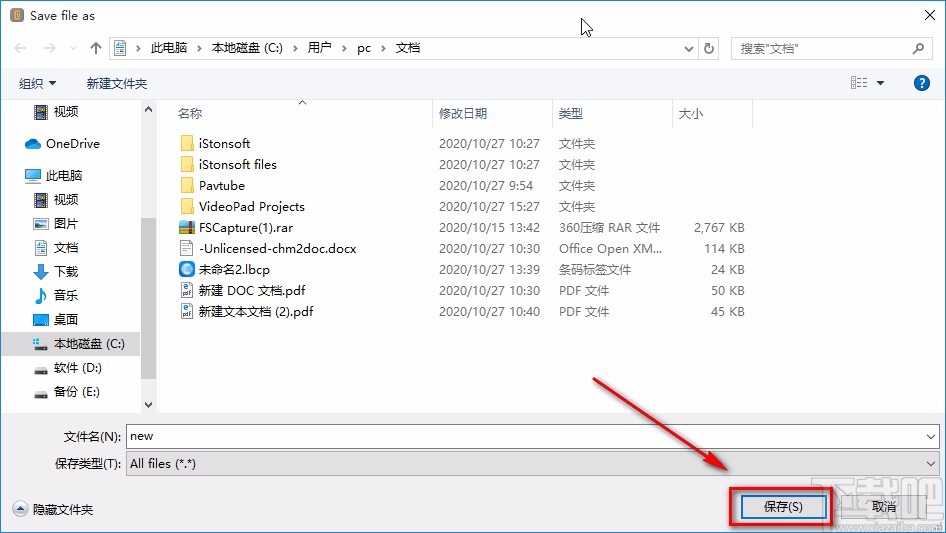Select OneDrive in sidebar
946x533 pixels.
pos(62,144)
